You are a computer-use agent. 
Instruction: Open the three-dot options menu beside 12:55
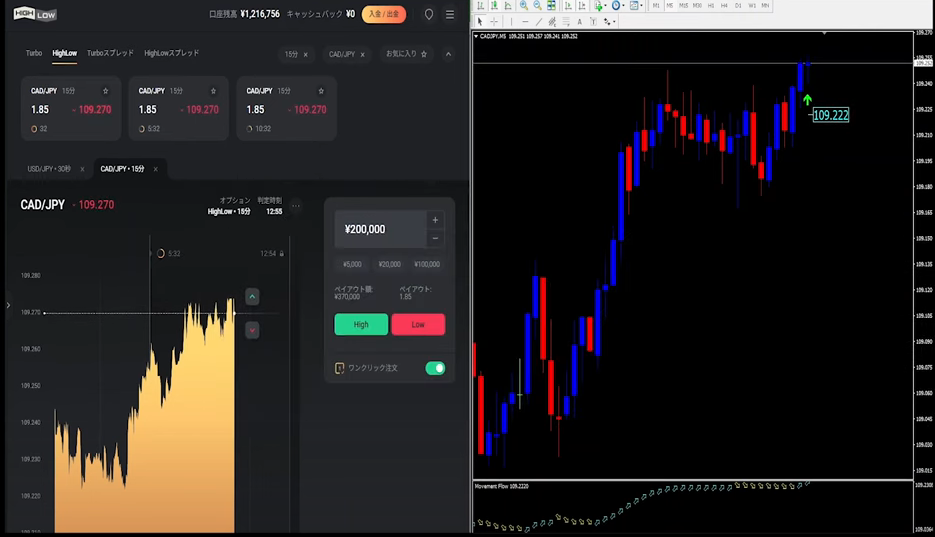pyautogui.click(x=296, y=206)
